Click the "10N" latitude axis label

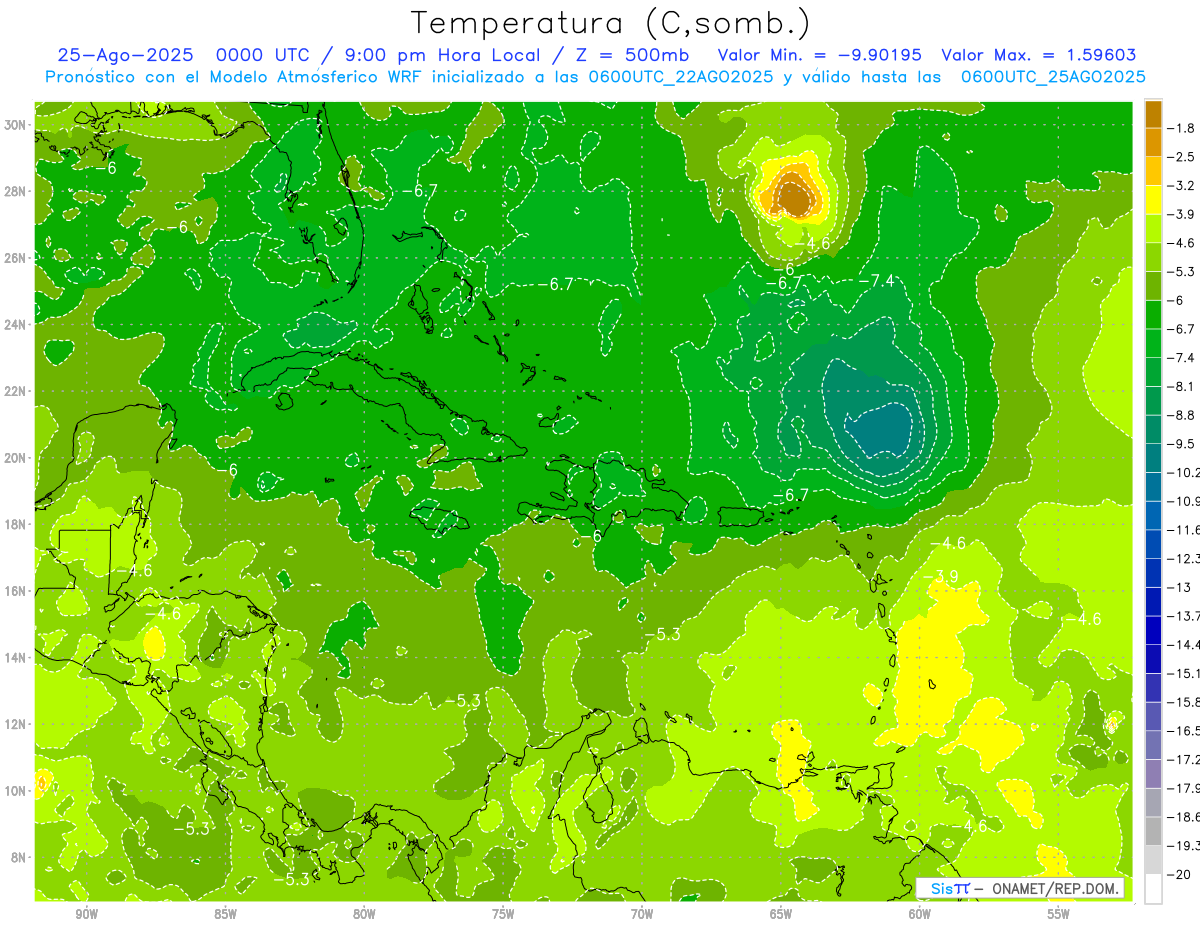click(x=16, y=791)
